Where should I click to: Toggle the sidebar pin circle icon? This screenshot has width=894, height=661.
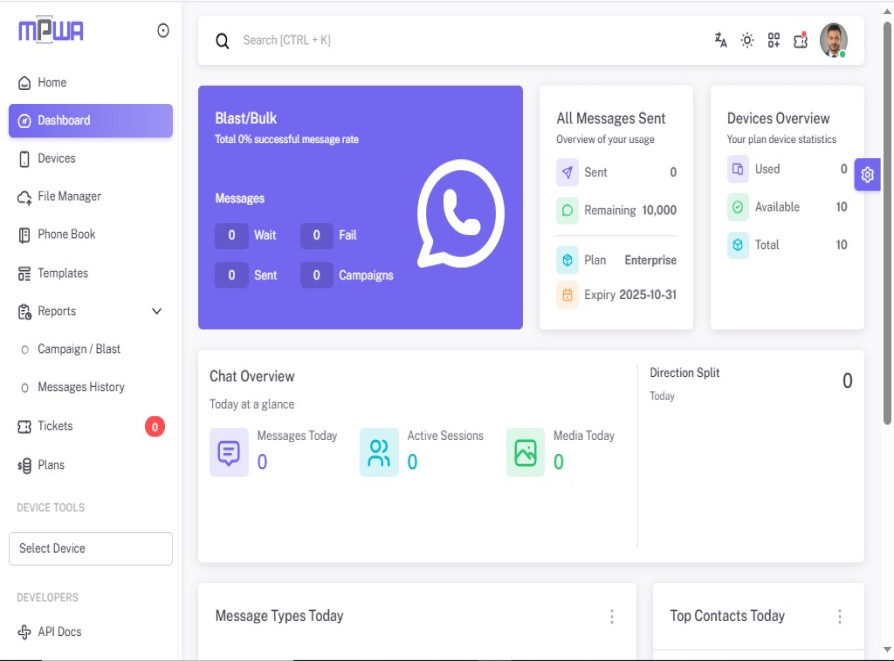click(x=163, y=31)
